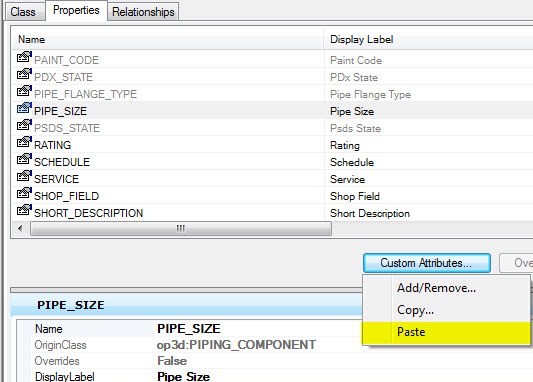Viewport: 533px width, 382px height.
Task: Click the SHOP_FIELD property icon
Action: (24, 193)
